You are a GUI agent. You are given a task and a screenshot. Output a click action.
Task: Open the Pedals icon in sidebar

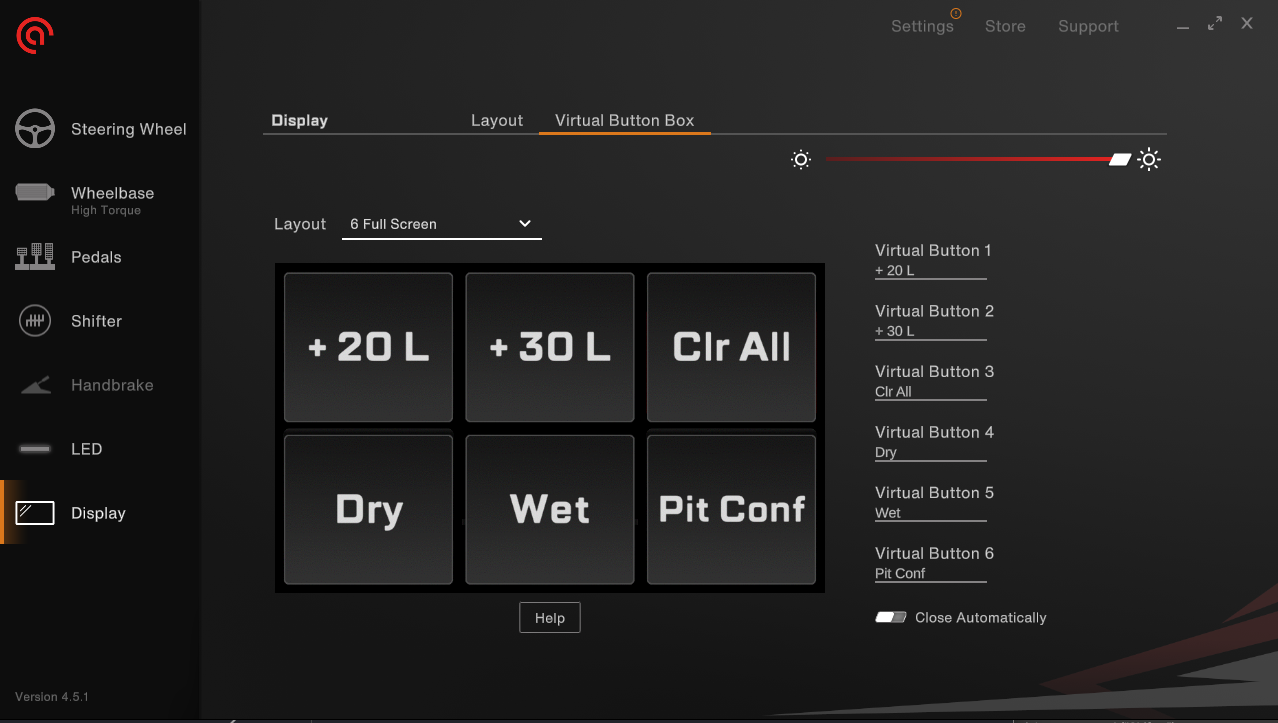tap(35, 257)
